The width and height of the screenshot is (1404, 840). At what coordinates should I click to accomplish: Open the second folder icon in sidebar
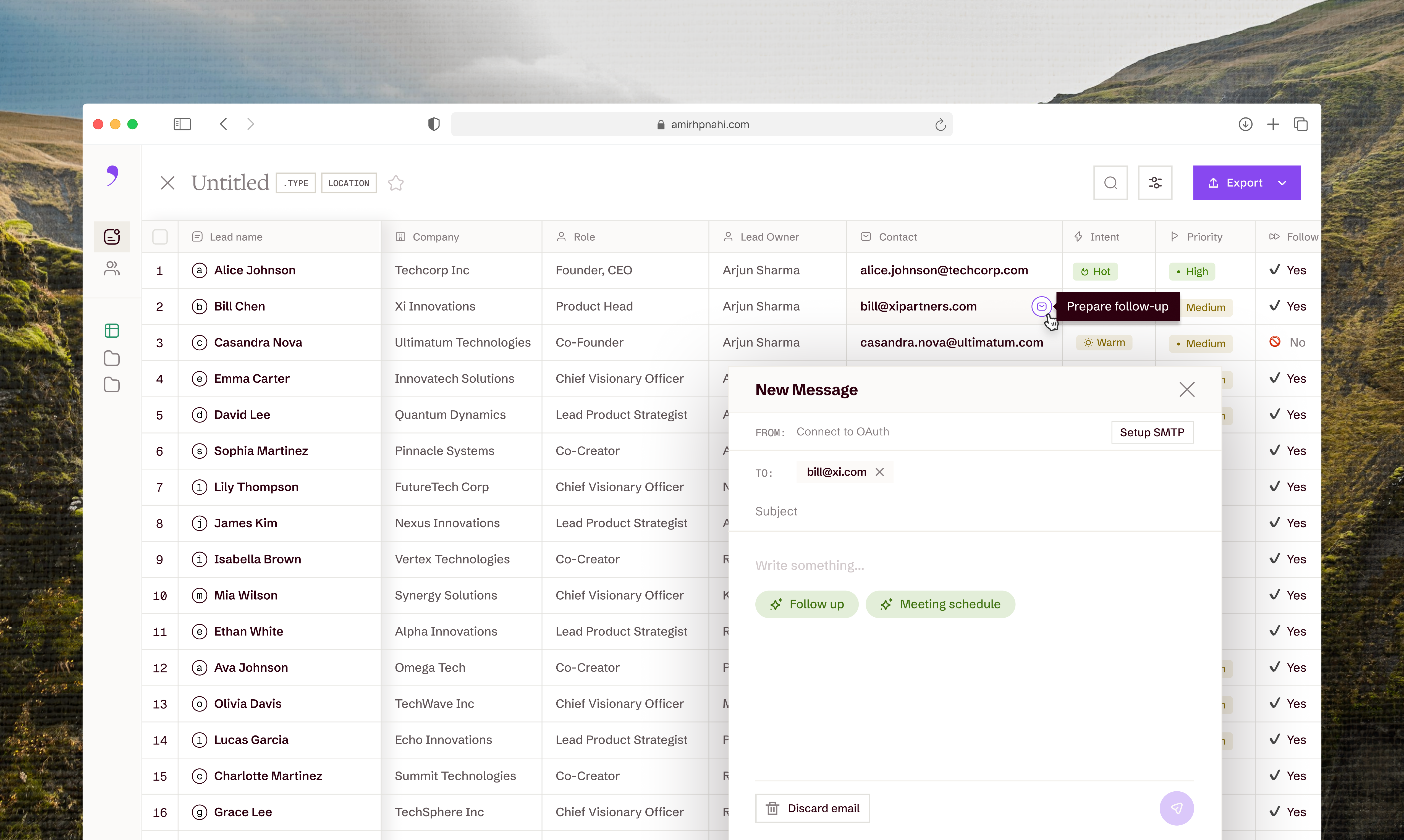[x=112, y=385]
